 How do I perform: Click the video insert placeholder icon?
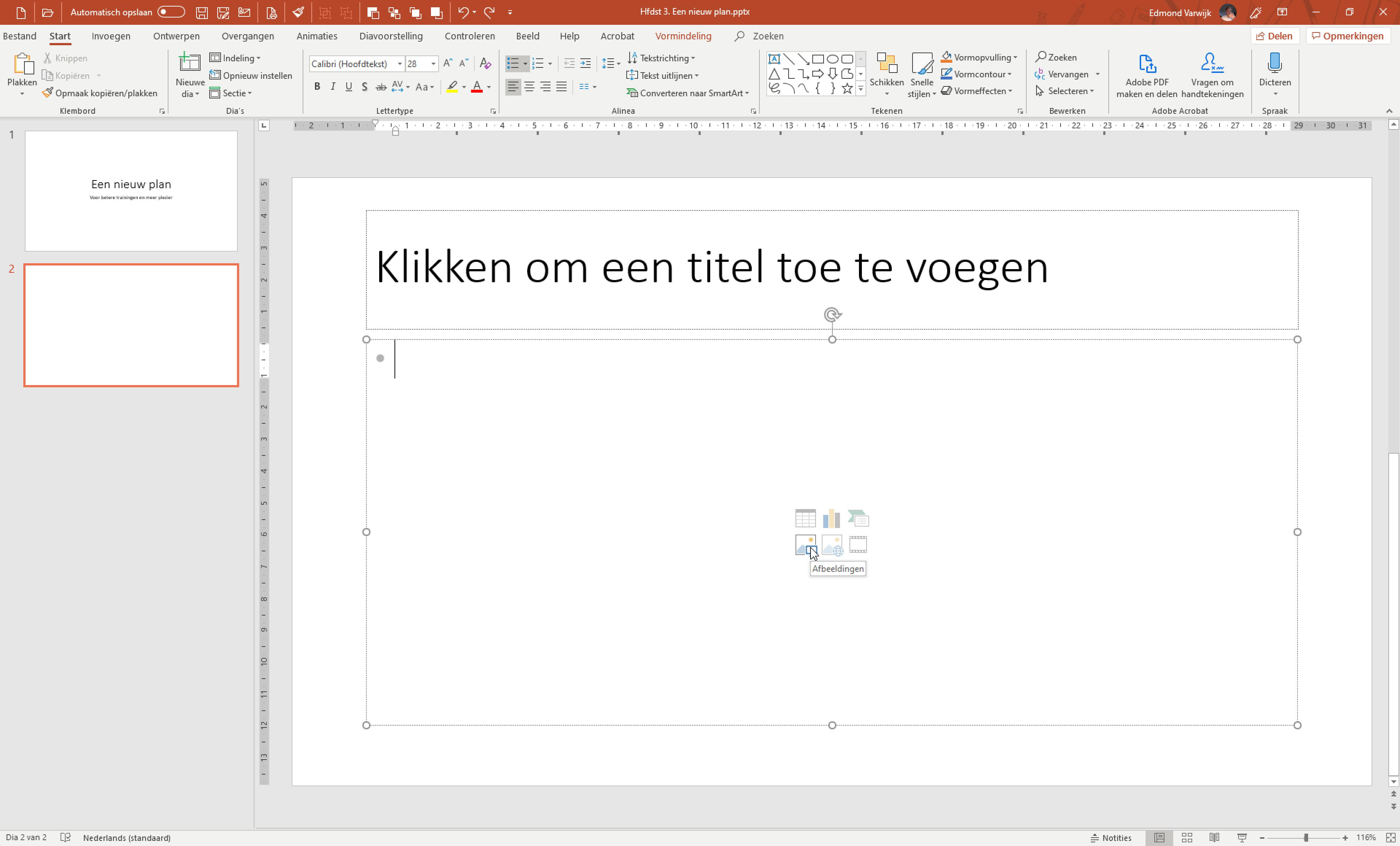click(857, 544)
